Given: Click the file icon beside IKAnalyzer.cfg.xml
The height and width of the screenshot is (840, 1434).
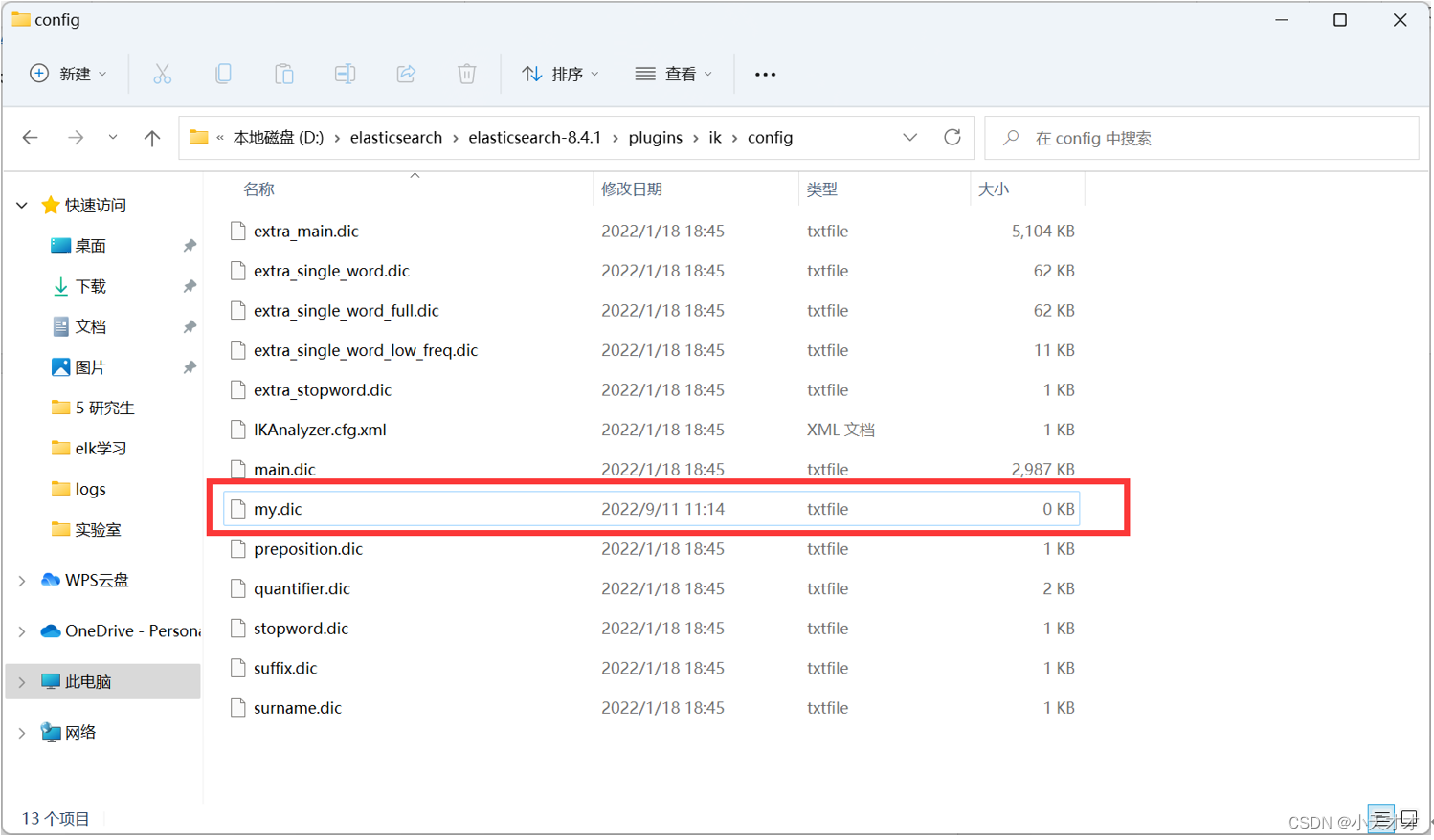Looking at the screenshot, I should (x=238, y=431).
